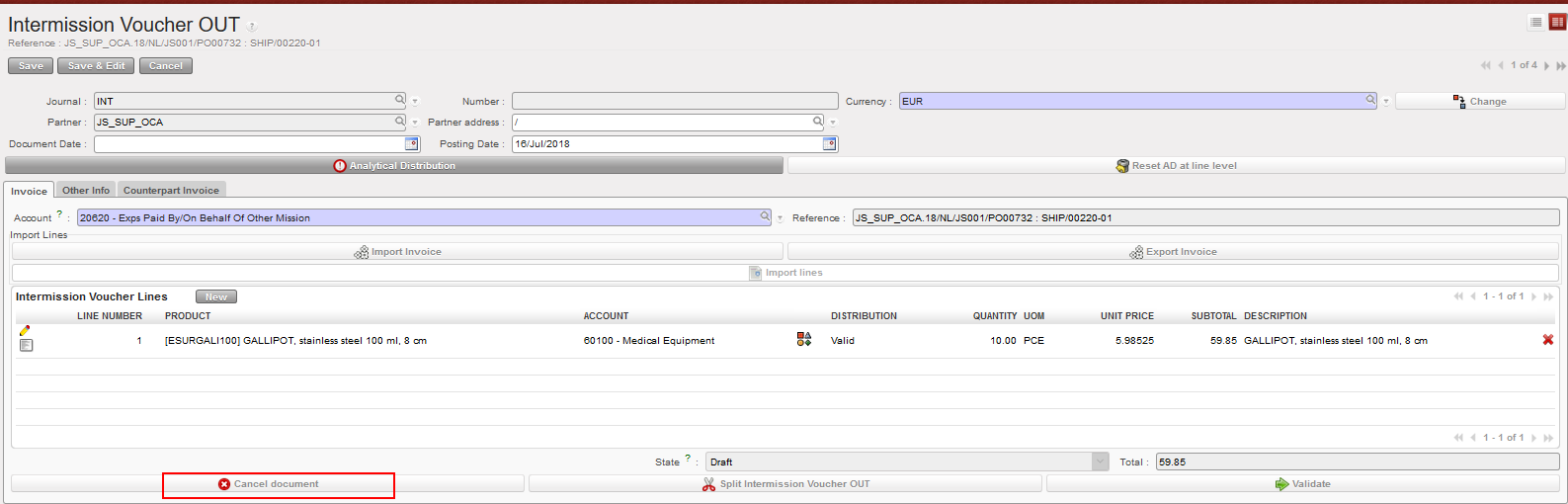Viewport: 1568px width, 504px height.
Task: Add a New intermission voucher line
Action: point(216,296)
